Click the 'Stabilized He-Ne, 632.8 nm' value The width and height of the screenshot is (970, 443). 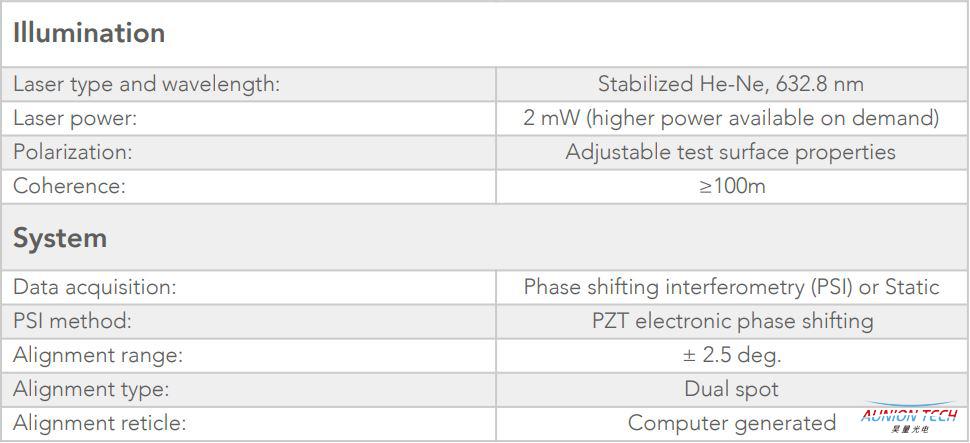731,84
